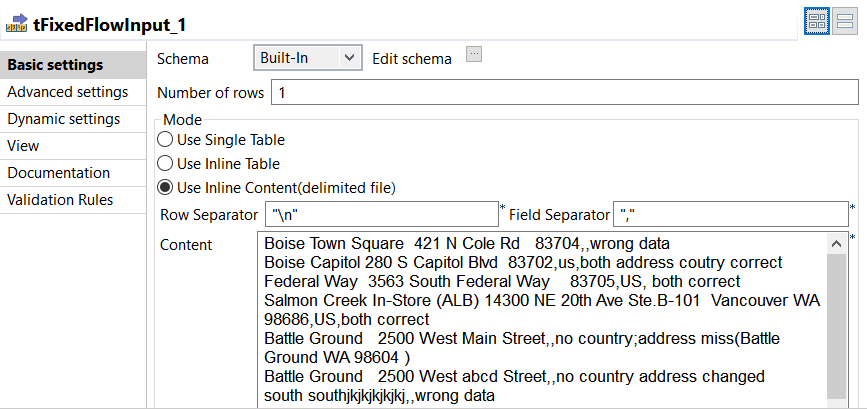Click the Content scrollbar up arrow
867x409 pixels.
837,243
